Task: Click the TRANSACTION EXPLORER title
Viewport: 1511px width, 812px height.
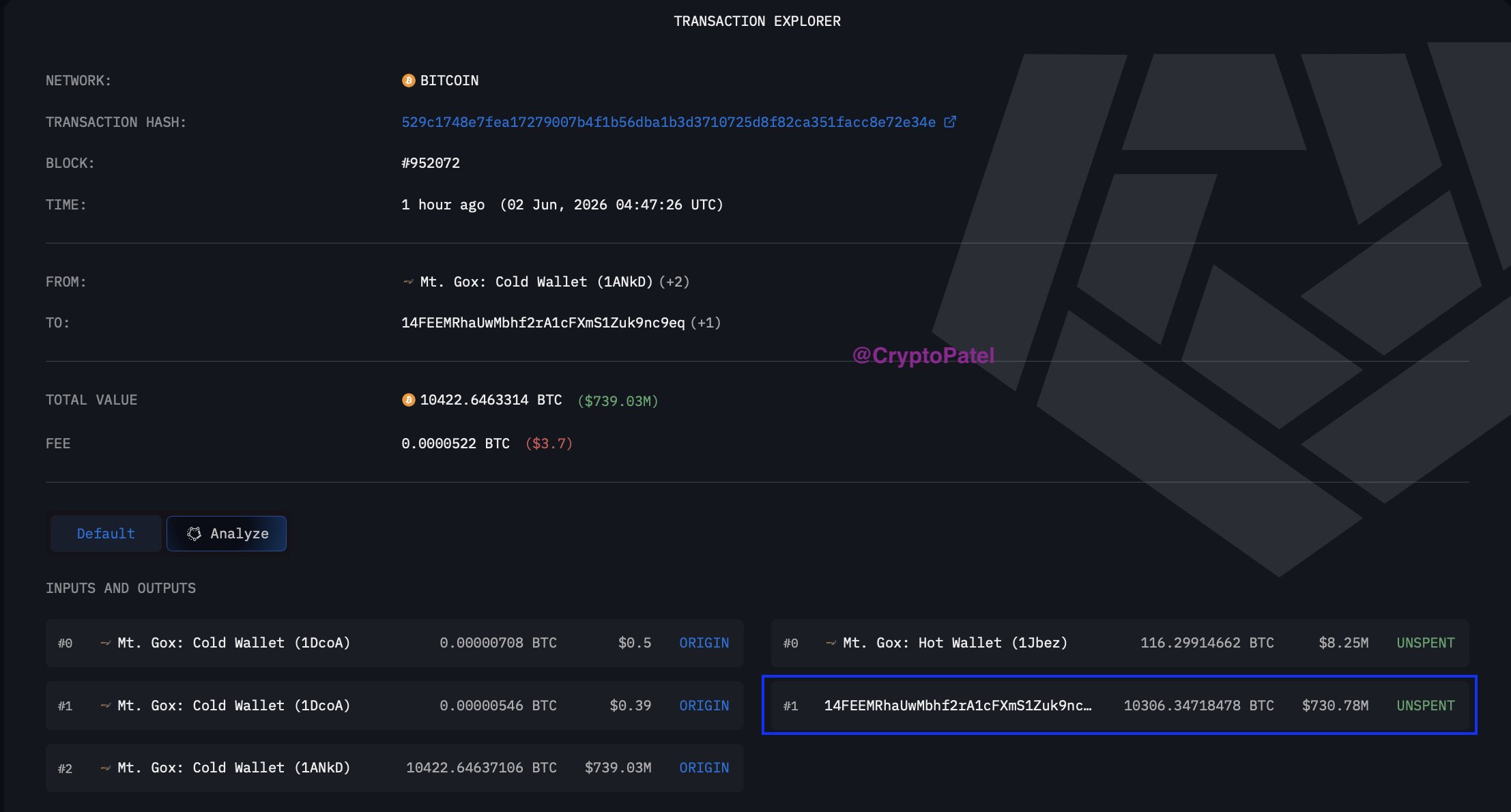Action: (x=758, y=21)
